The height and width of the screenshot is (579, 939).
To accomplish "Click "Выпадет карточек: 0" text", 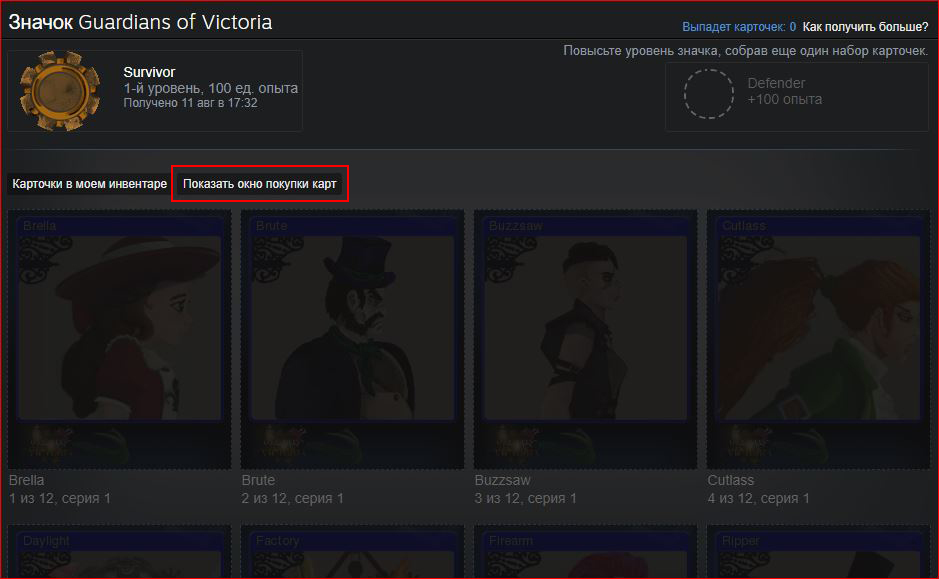I will (739, 27).
